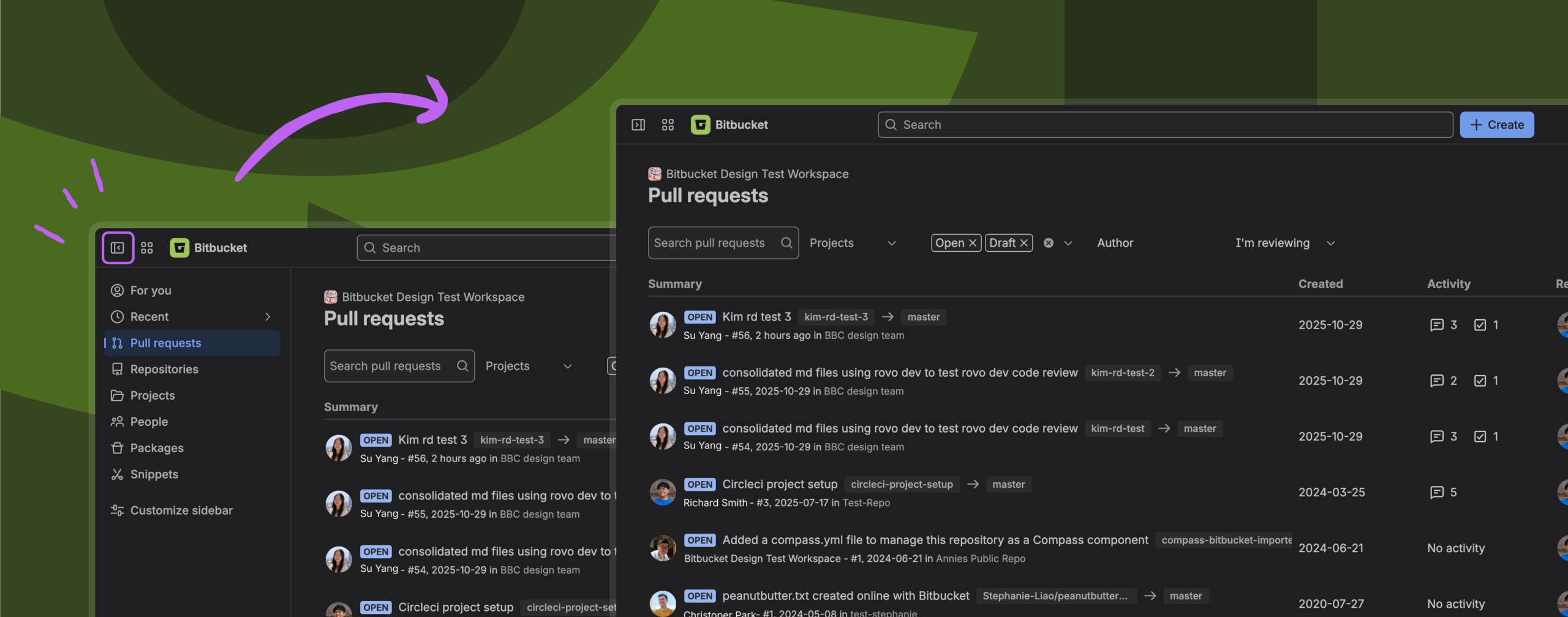Expand the Recent section in sidebar
Viewport: 1568px width, 617px height.
(268, 317)
